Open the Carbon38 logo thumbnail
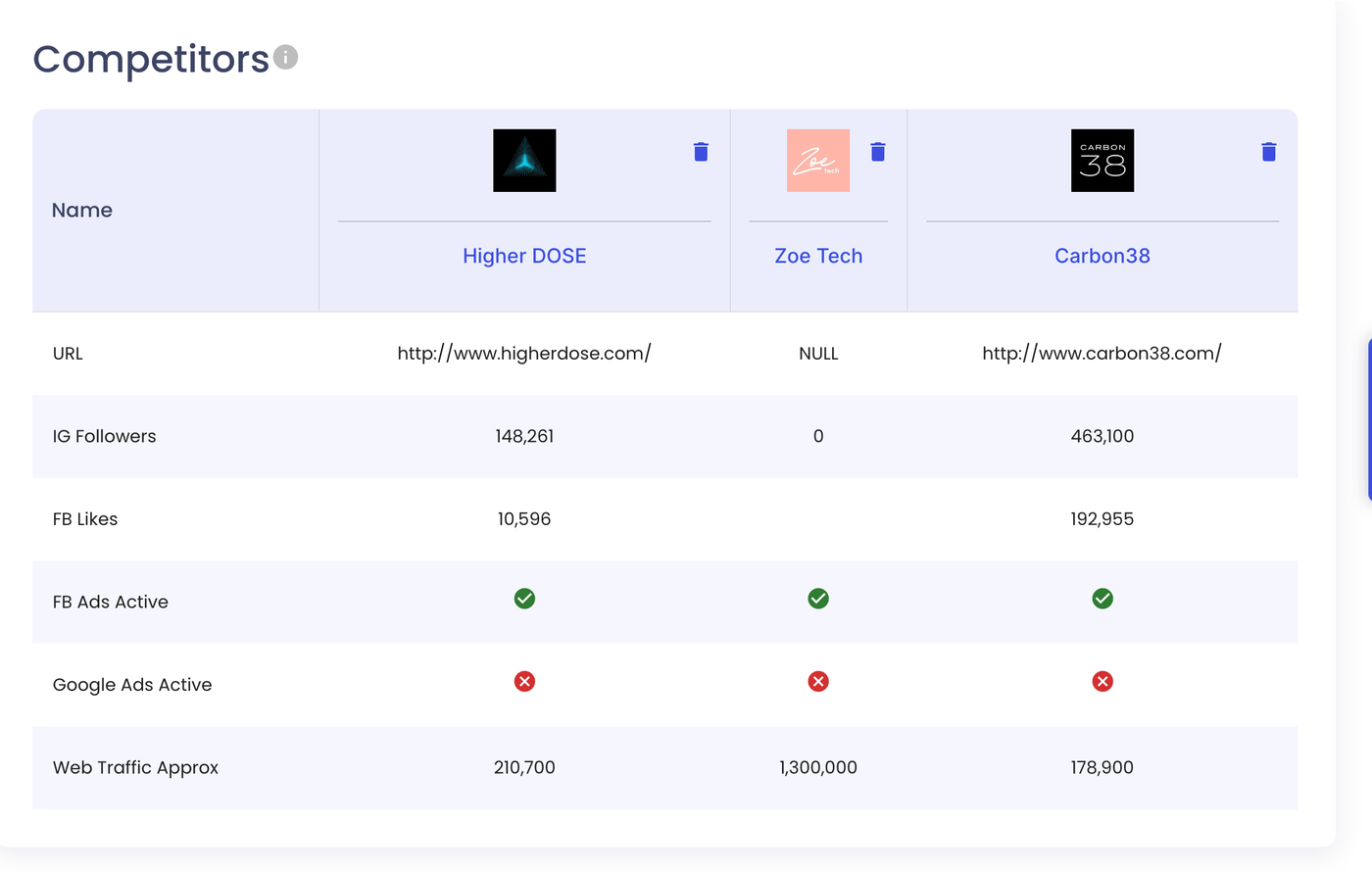This screenshot has width=1372, height=872. pyautogui.click(x=1102, y=161)
